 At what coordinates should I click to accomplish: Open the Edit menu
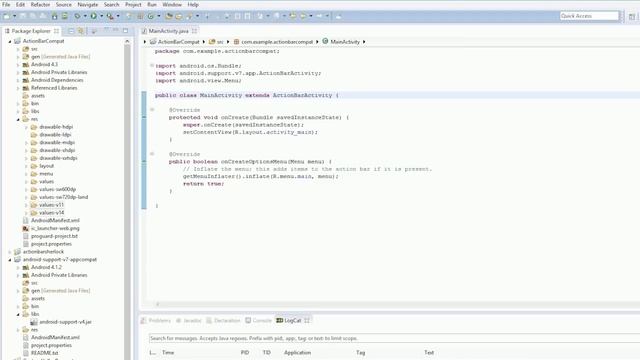[x=20, y=4]
